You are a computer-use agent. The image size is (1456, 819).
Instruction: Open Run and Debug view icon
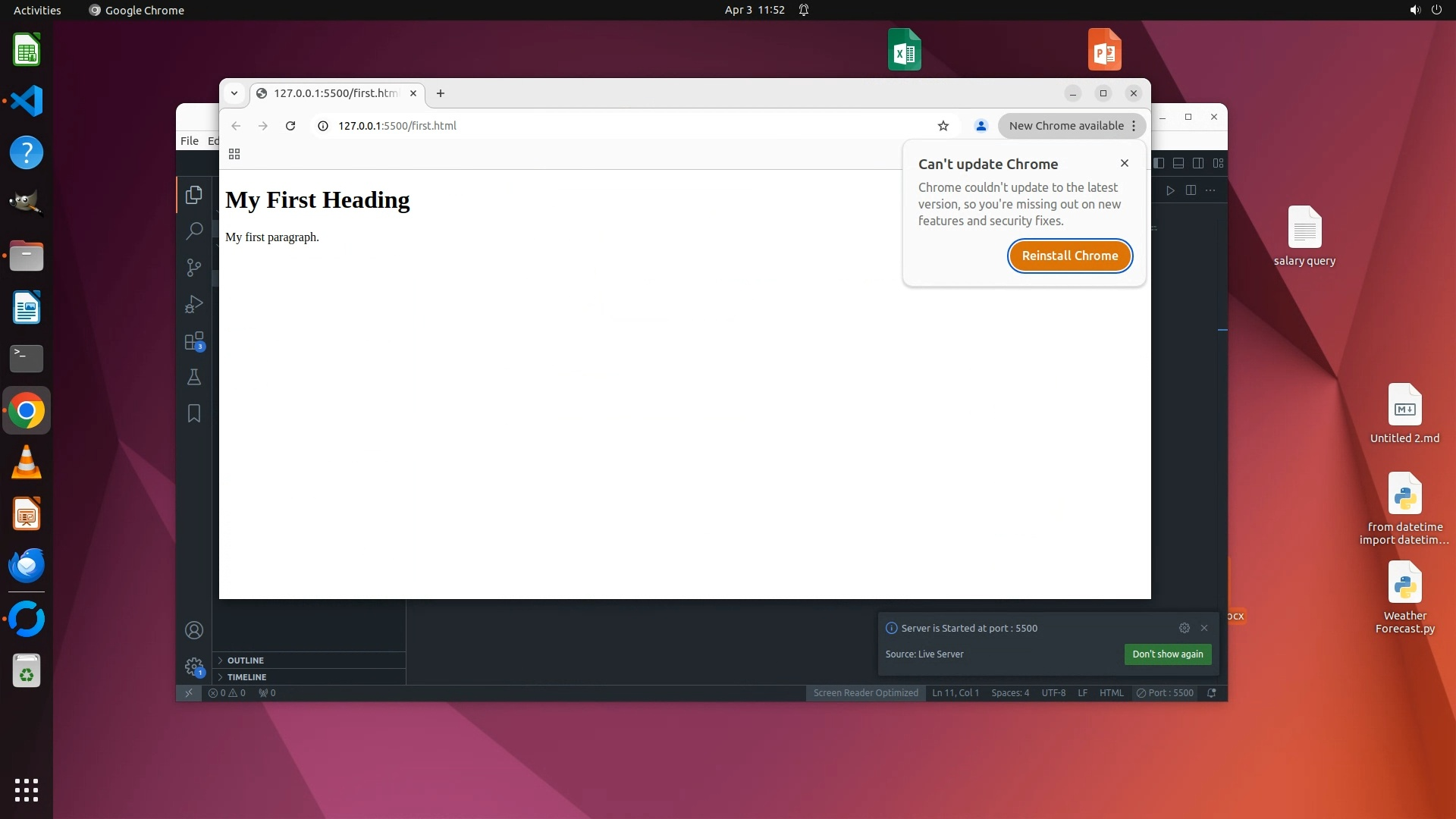(194, 304)
